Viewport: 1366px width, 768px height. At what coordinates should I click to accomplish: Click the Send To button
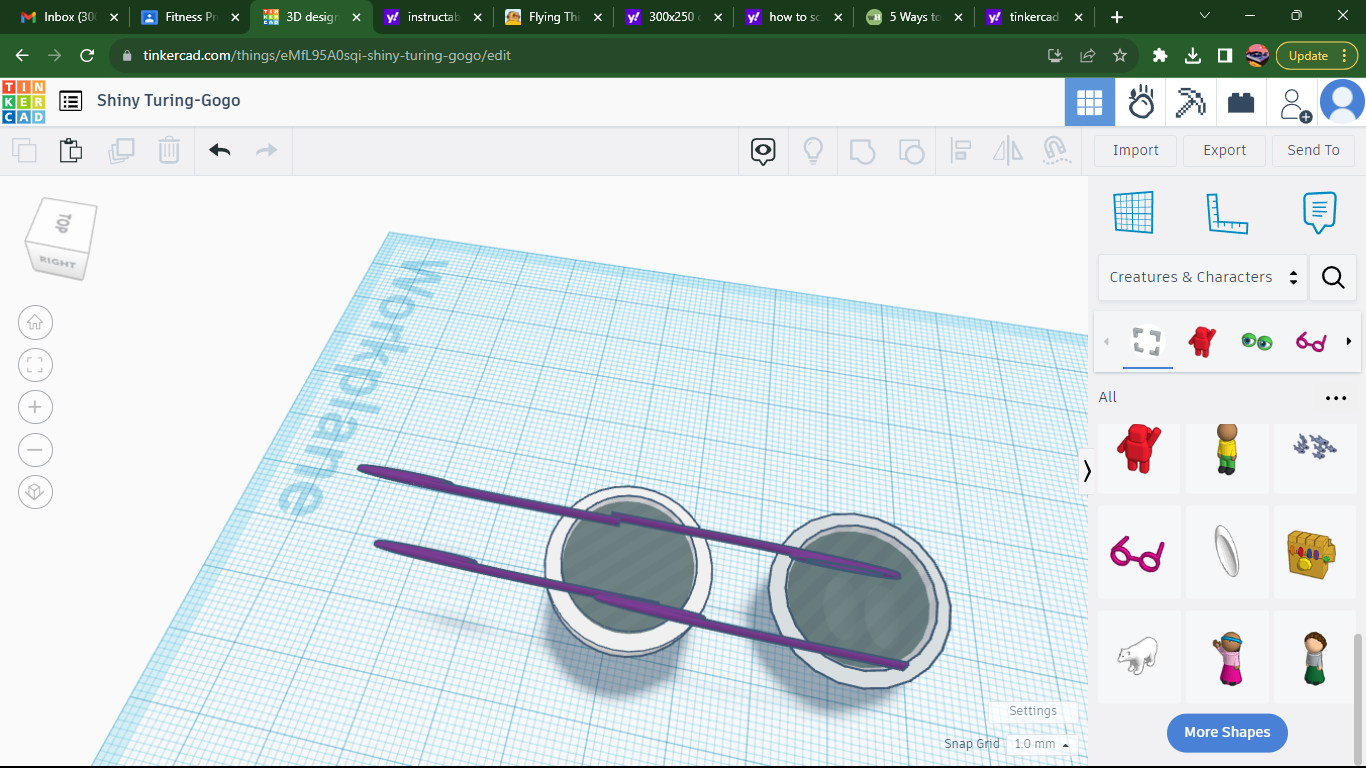pos(1313,150)
